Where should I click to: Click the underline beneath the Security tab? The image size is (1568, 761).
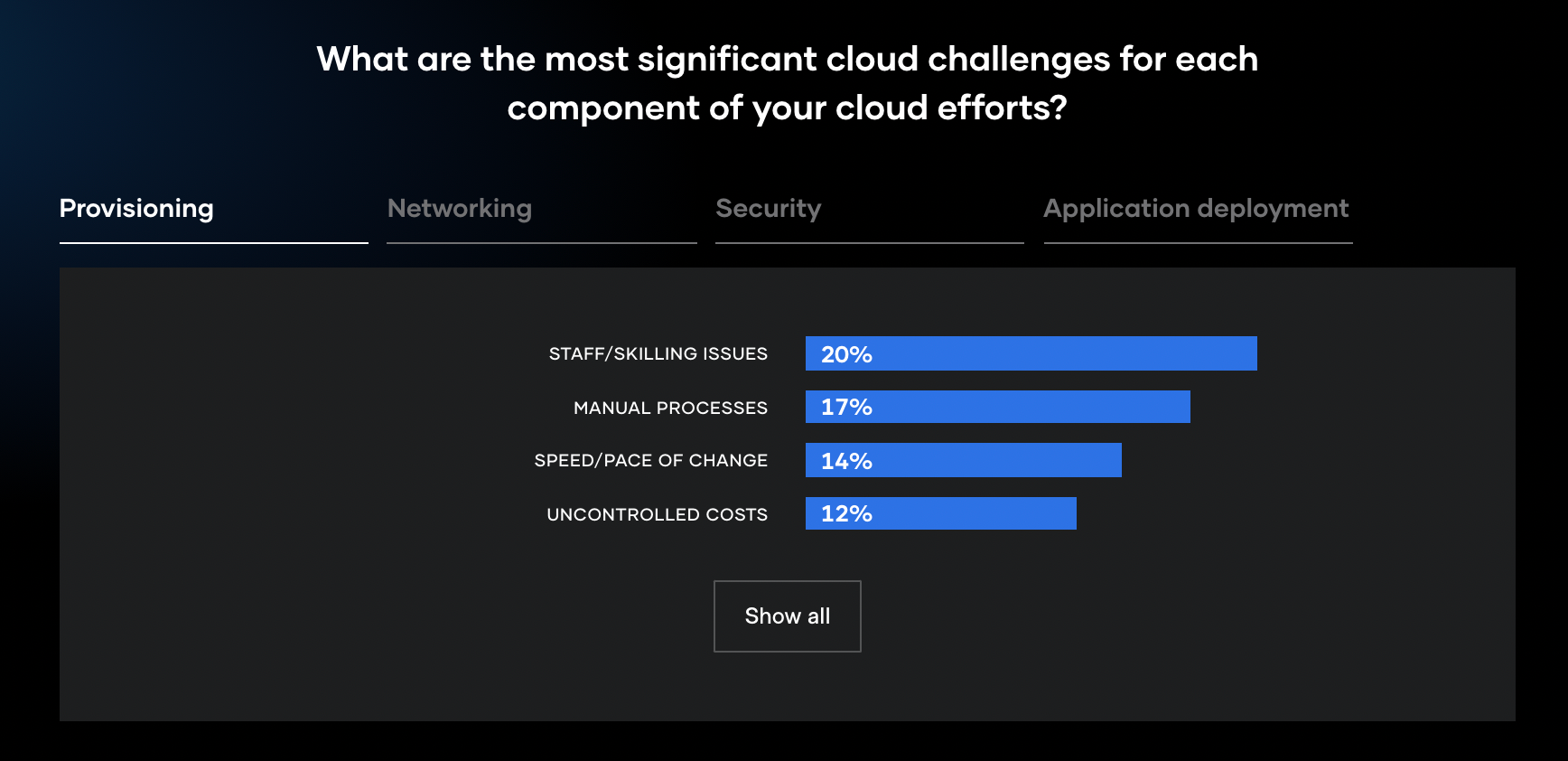point(870,242)
